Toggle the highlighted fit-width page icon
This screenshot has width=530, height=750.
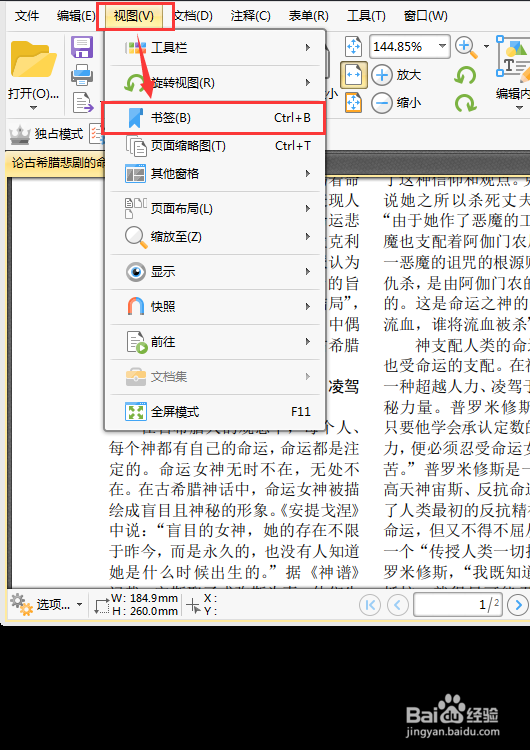tap(353, 75)
